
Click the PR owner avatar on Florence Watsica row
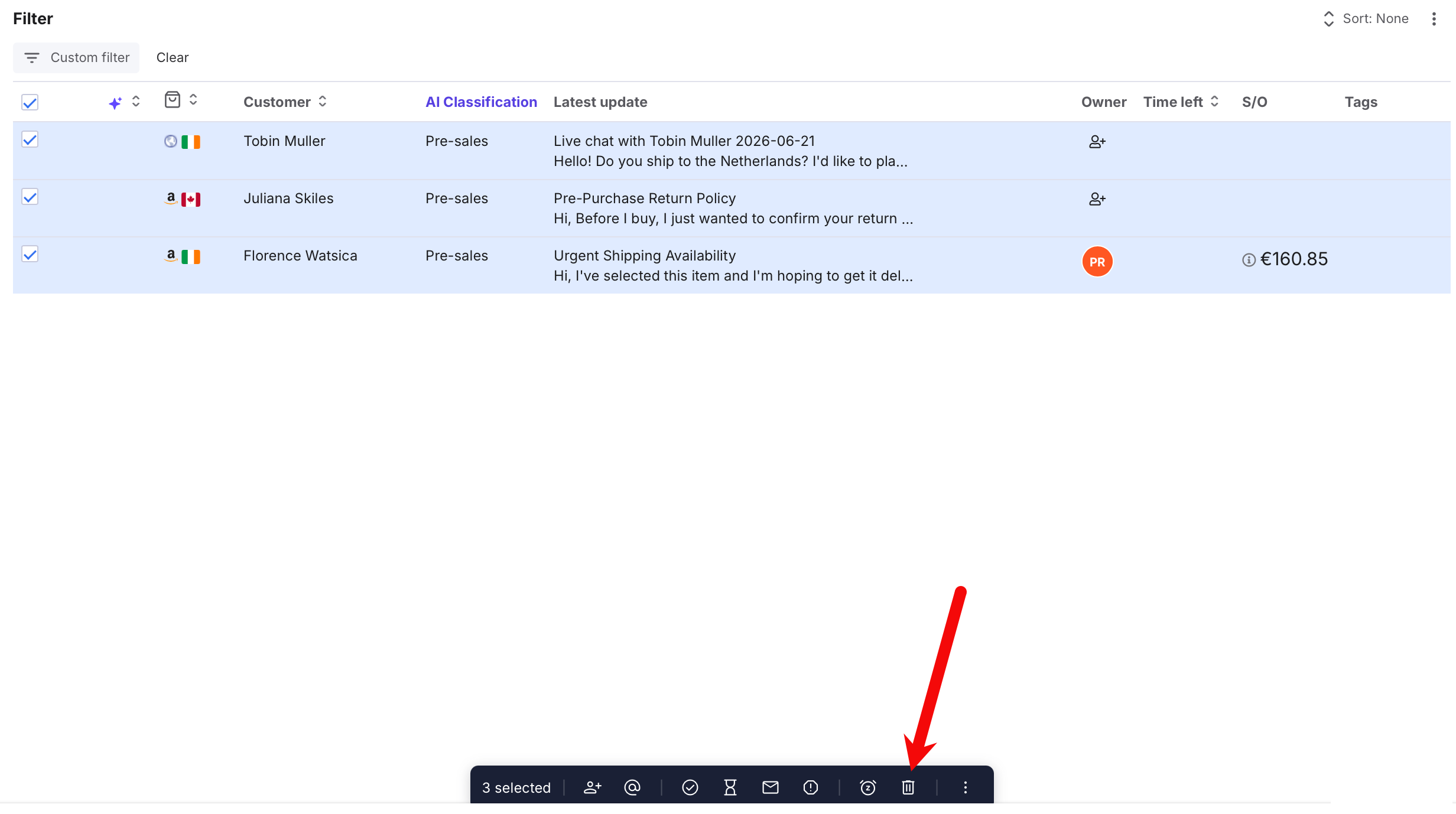click(x=1097, y=262)
